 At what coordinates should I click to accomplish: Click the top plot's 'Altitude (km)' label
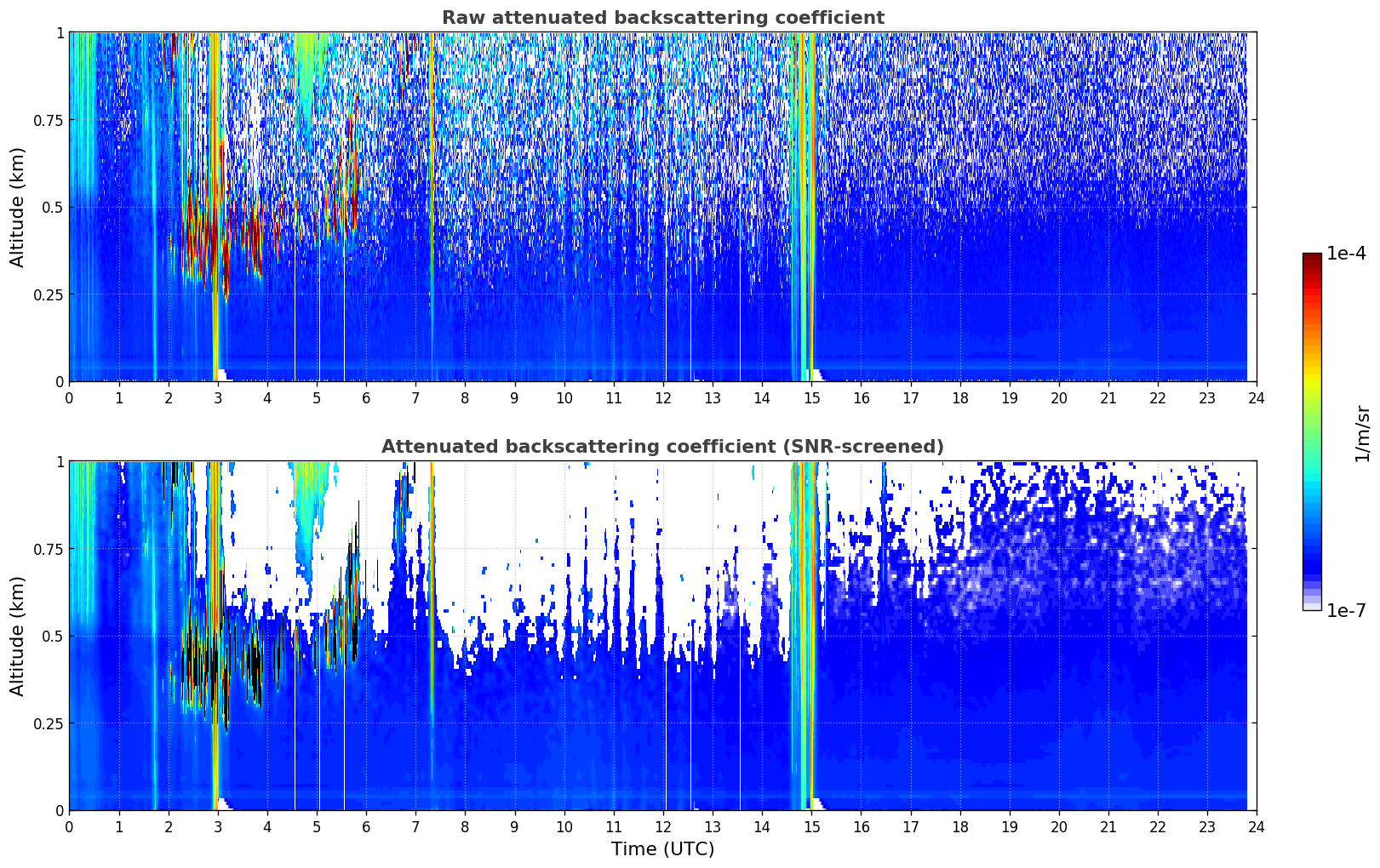coord(18,207)
